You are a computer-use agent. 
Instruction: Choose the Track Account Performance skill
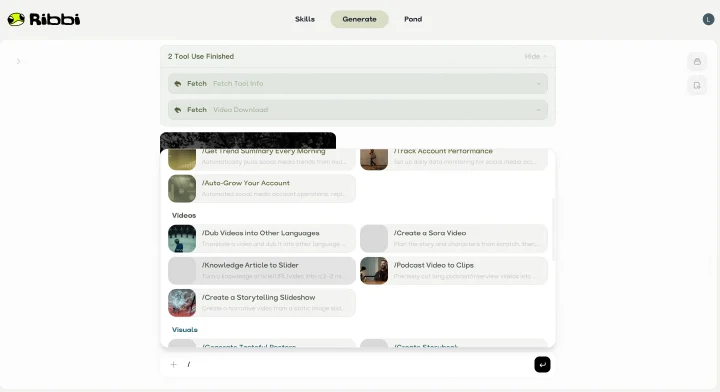[x=454, y=159]
